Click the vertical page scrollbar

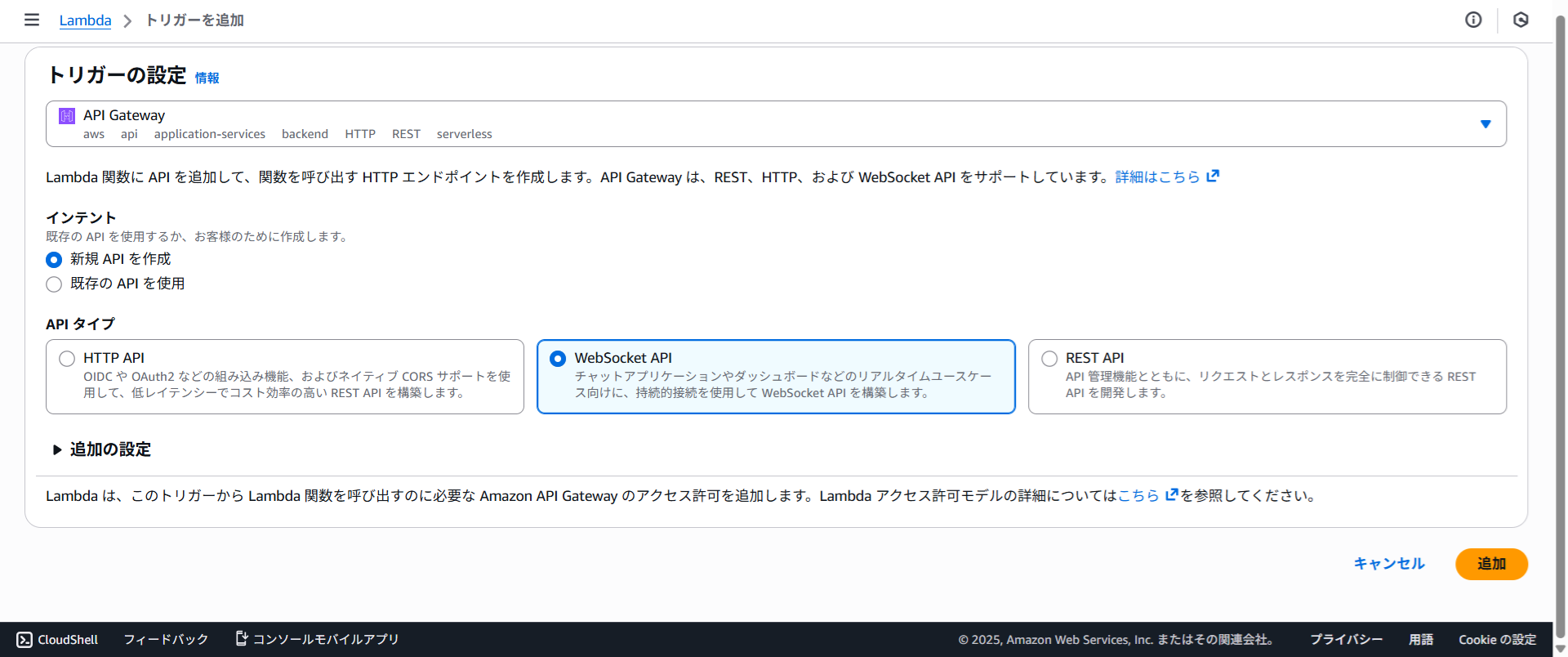(1560, 327)
